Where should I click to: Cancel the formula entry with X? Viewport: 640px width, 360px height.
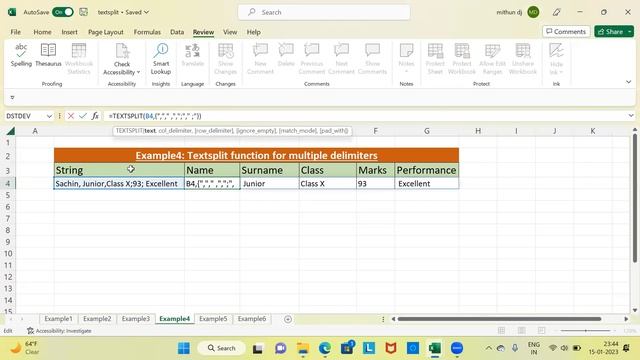pos(71,116)
